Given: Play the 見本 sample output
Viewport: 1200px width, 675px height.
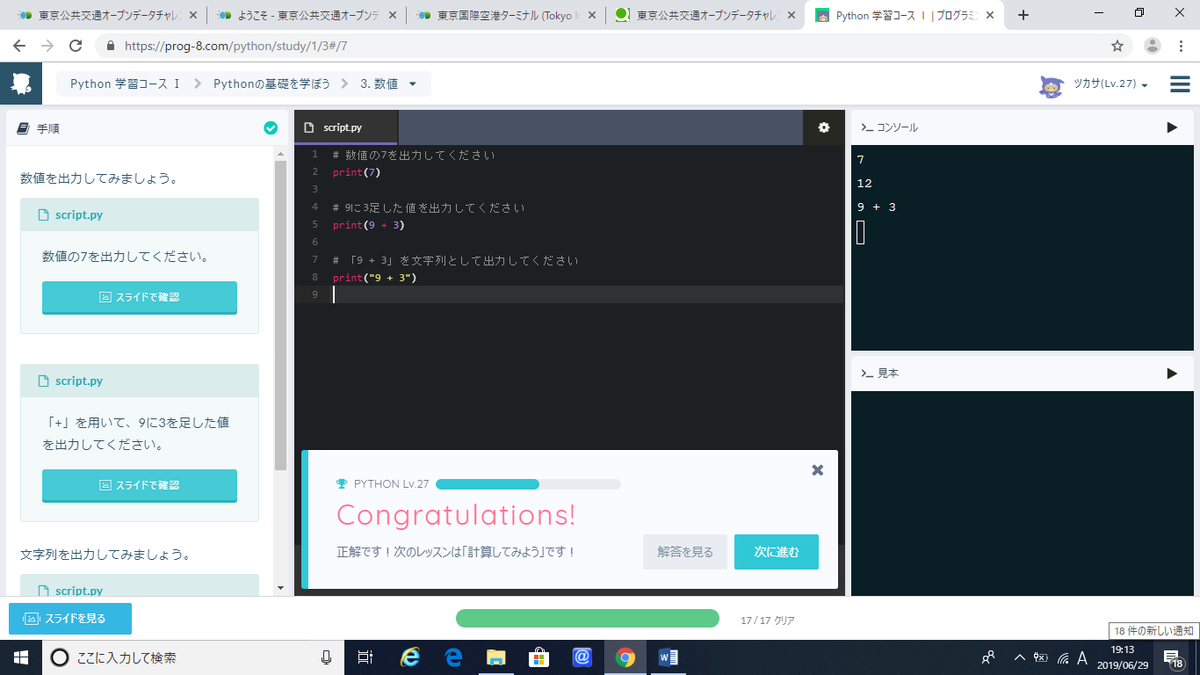Looking at the screenshot, I should [1172, 372].
